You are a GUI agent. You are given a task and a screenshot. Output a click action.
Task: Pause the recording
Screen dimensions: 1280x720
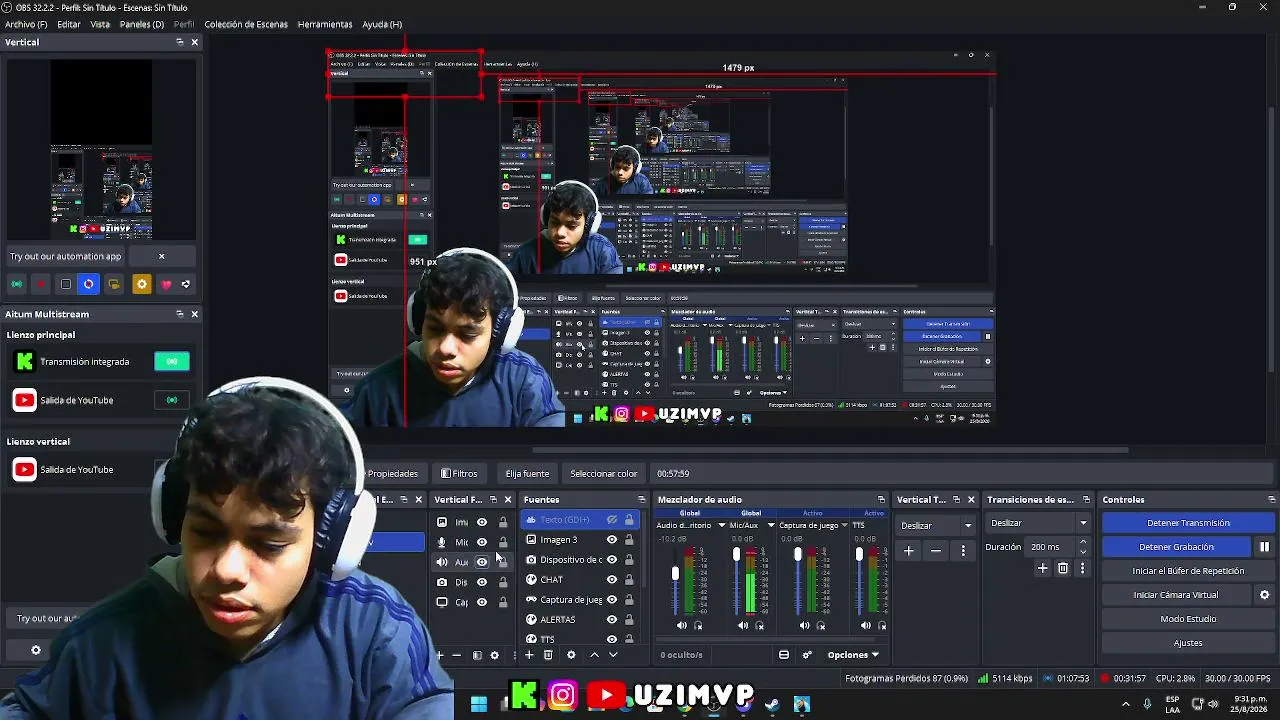pyautogui.click(x=1264, y=547)
